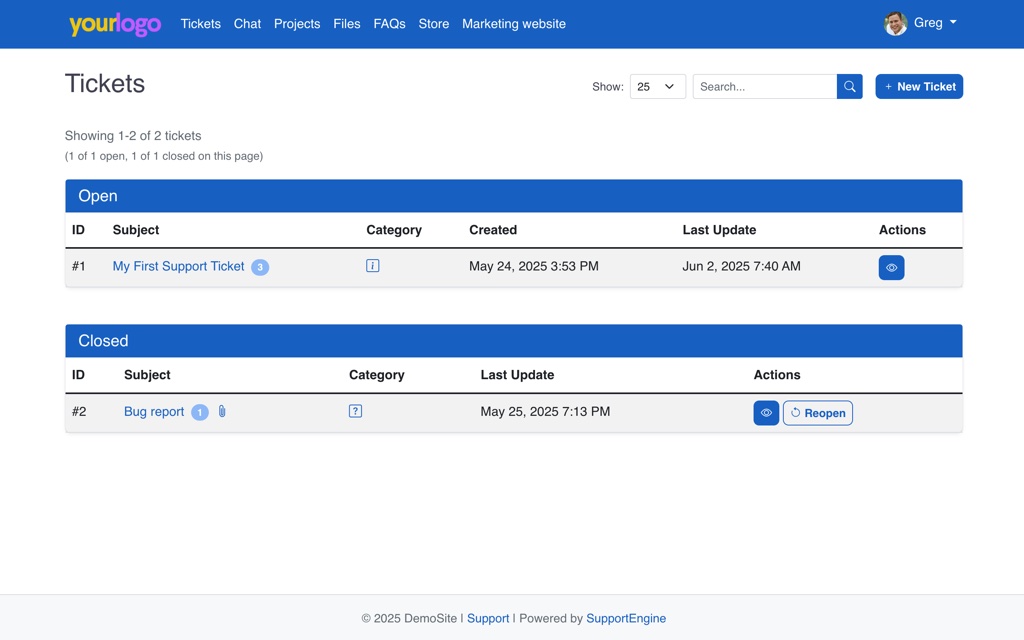
Task: Click Greg's profile avatar picture
Action: pos(895,23)
